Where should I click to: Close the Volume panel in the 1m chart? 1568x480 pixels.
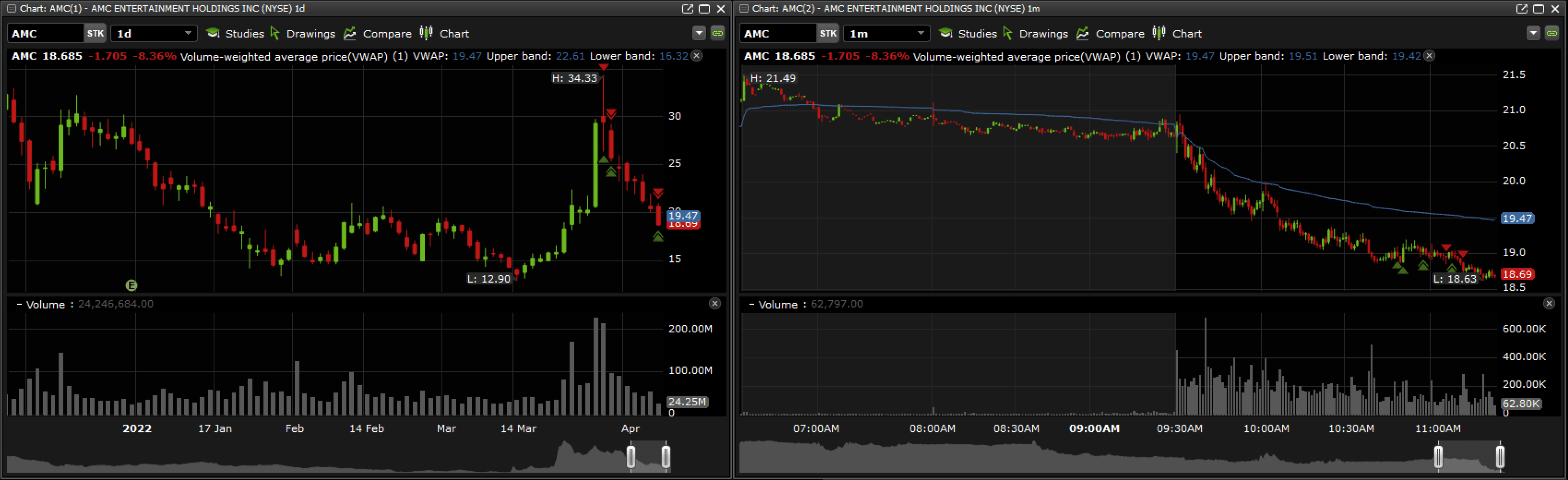pos(1549,303)
